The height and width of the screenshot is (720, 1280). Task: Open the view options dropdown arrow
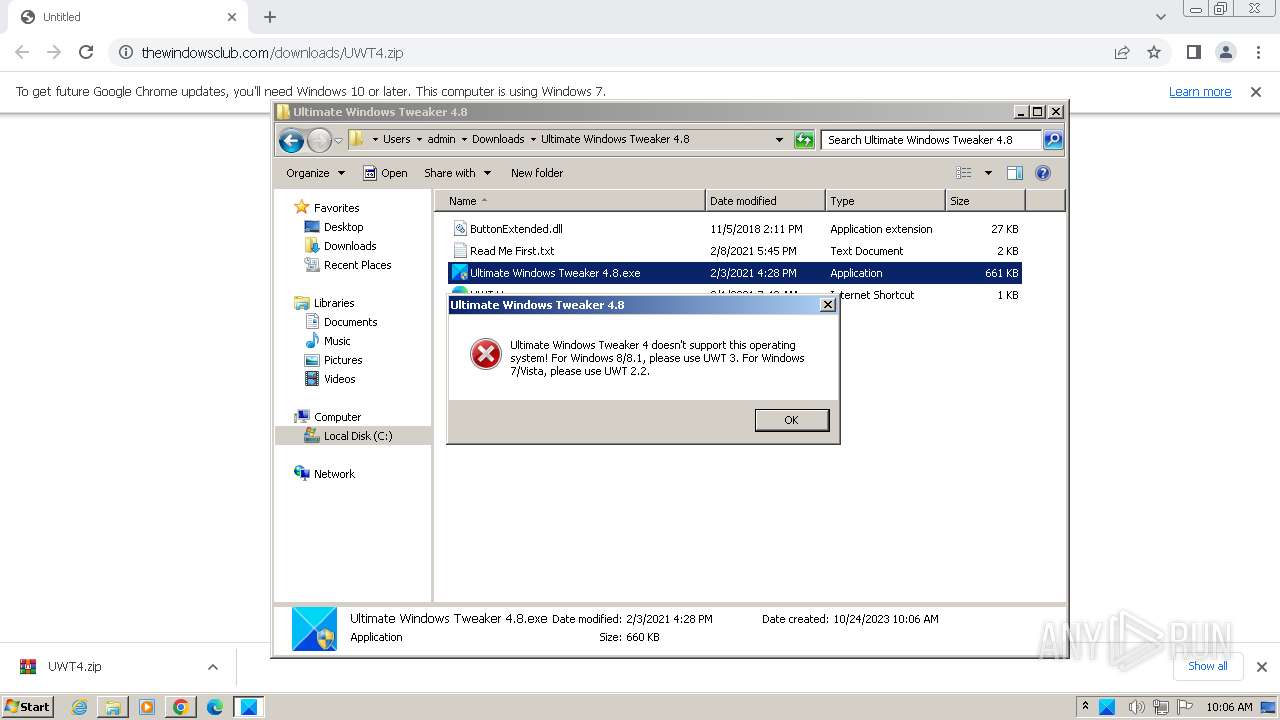click(x=988, y=173)
